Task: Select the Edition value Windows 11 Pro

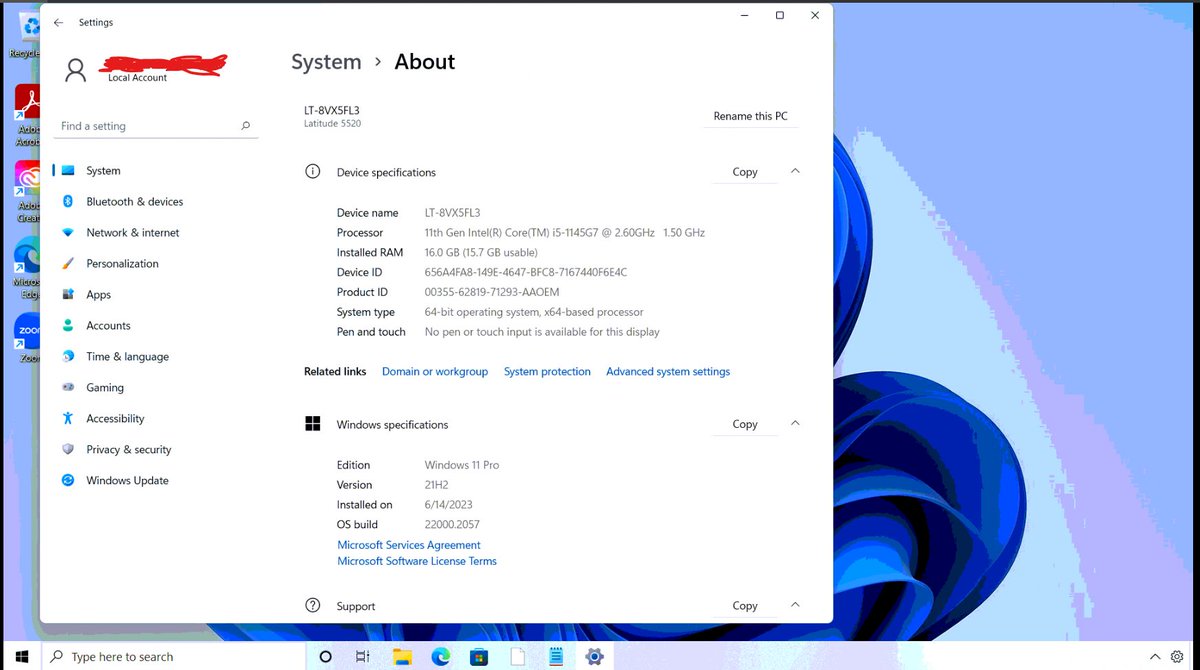Action: tap(462, 465)
